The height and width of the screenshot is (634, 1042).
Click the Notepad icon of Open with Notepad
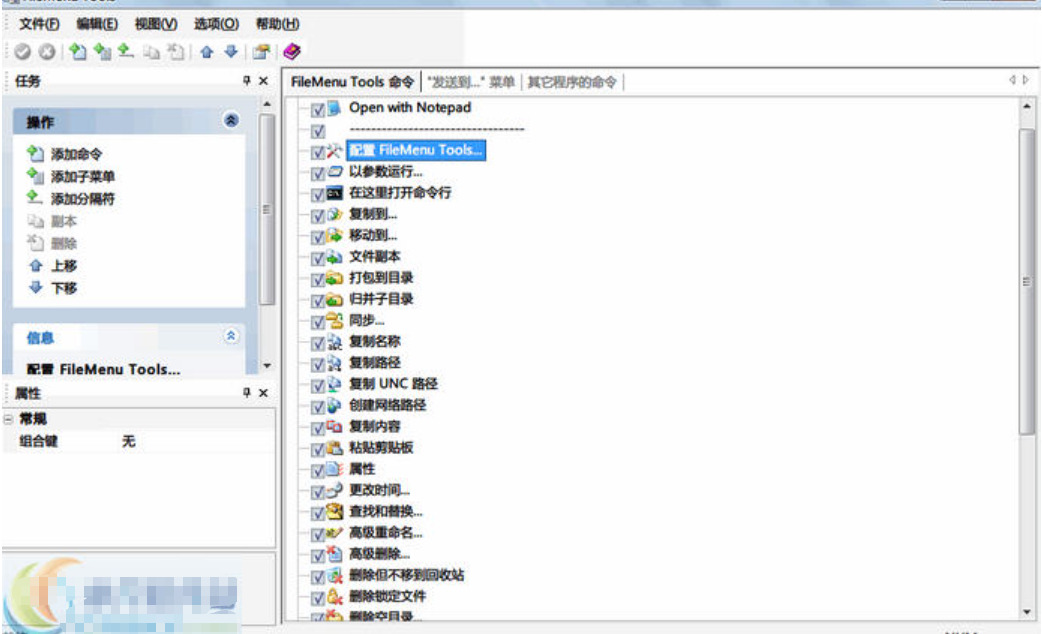click(x=334, y=108)
